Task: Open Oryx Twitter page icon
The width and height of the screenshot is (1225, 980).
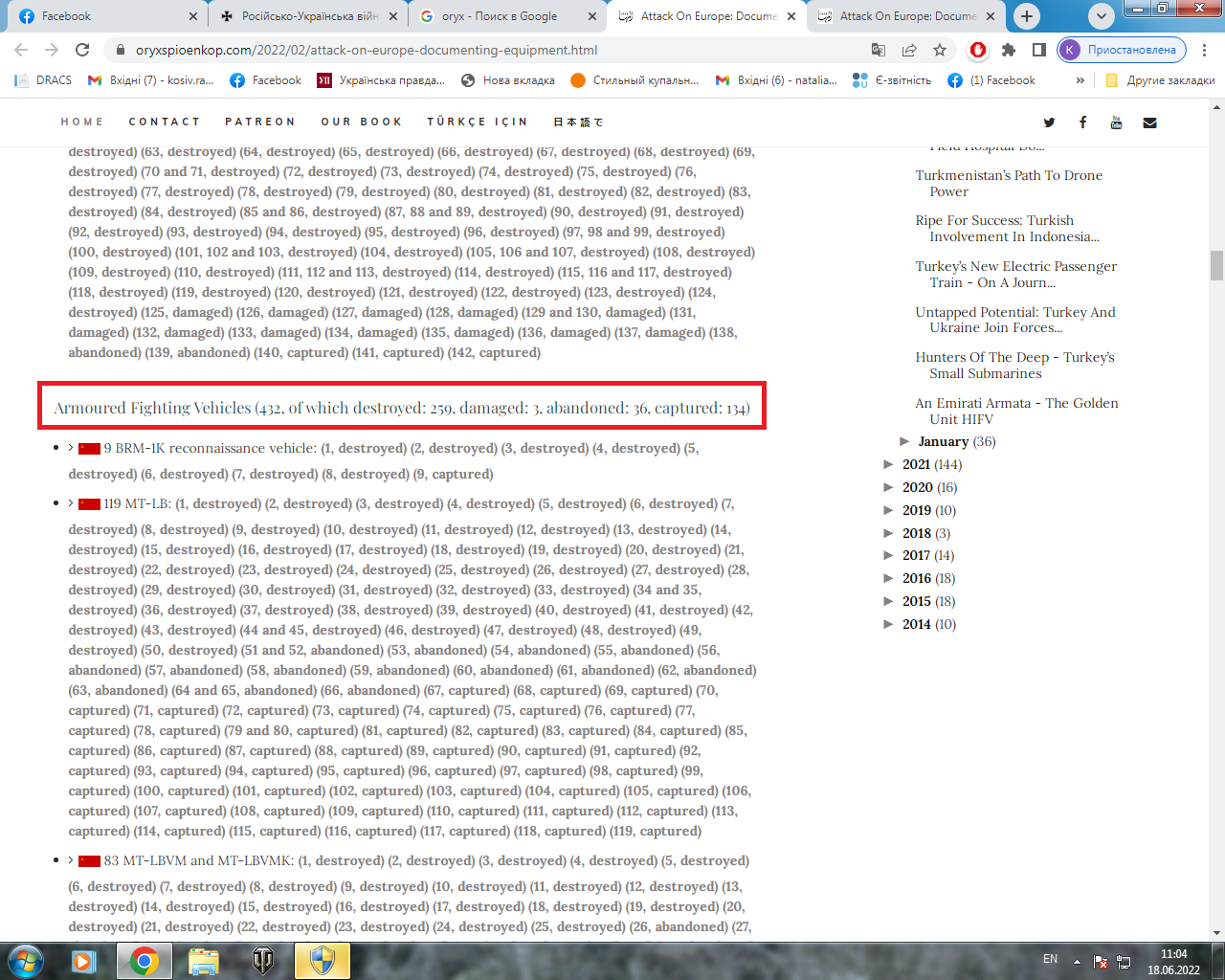Action: [1049, 122]
